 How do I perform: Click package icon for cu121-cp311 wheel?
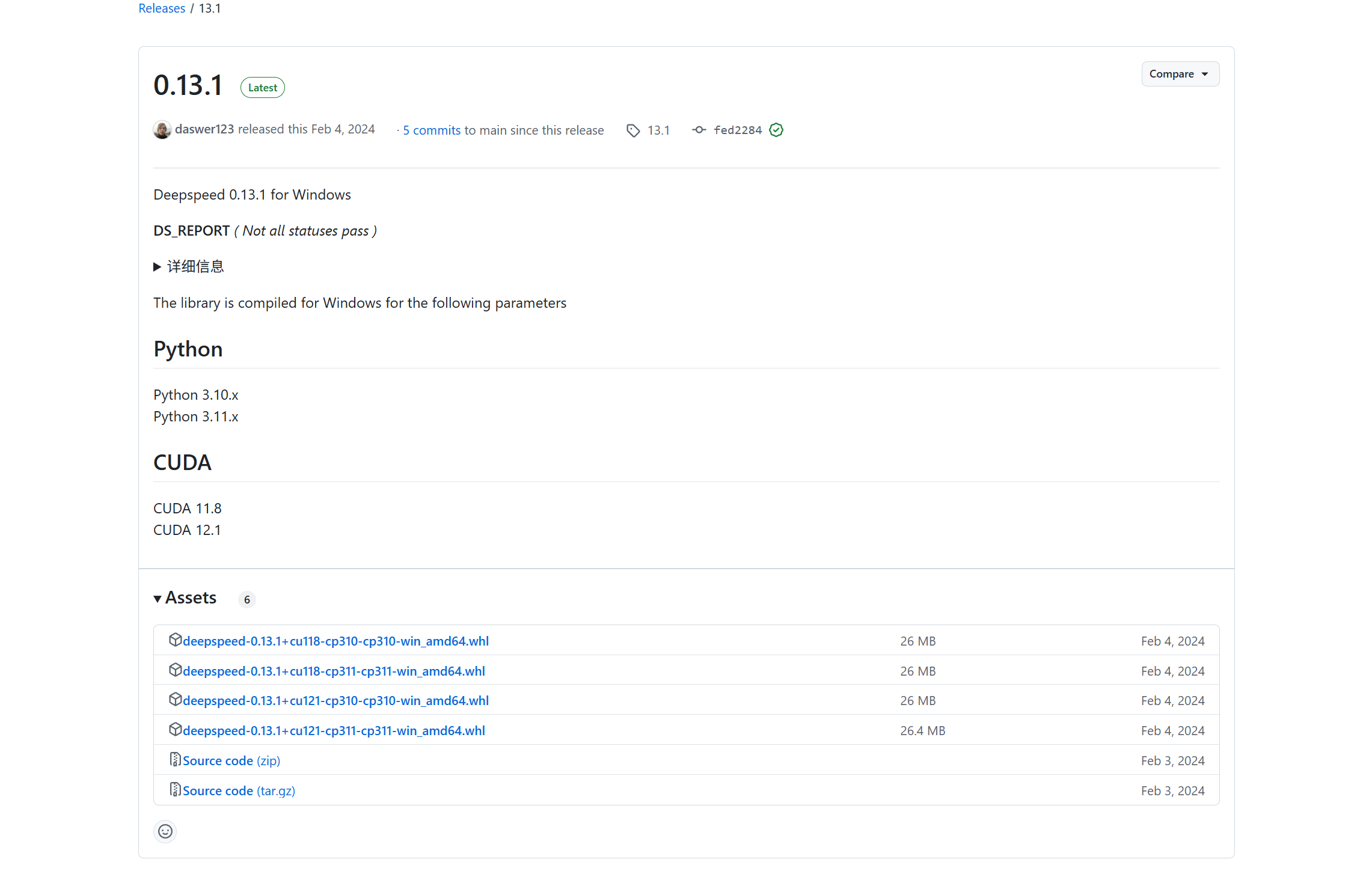175,730
